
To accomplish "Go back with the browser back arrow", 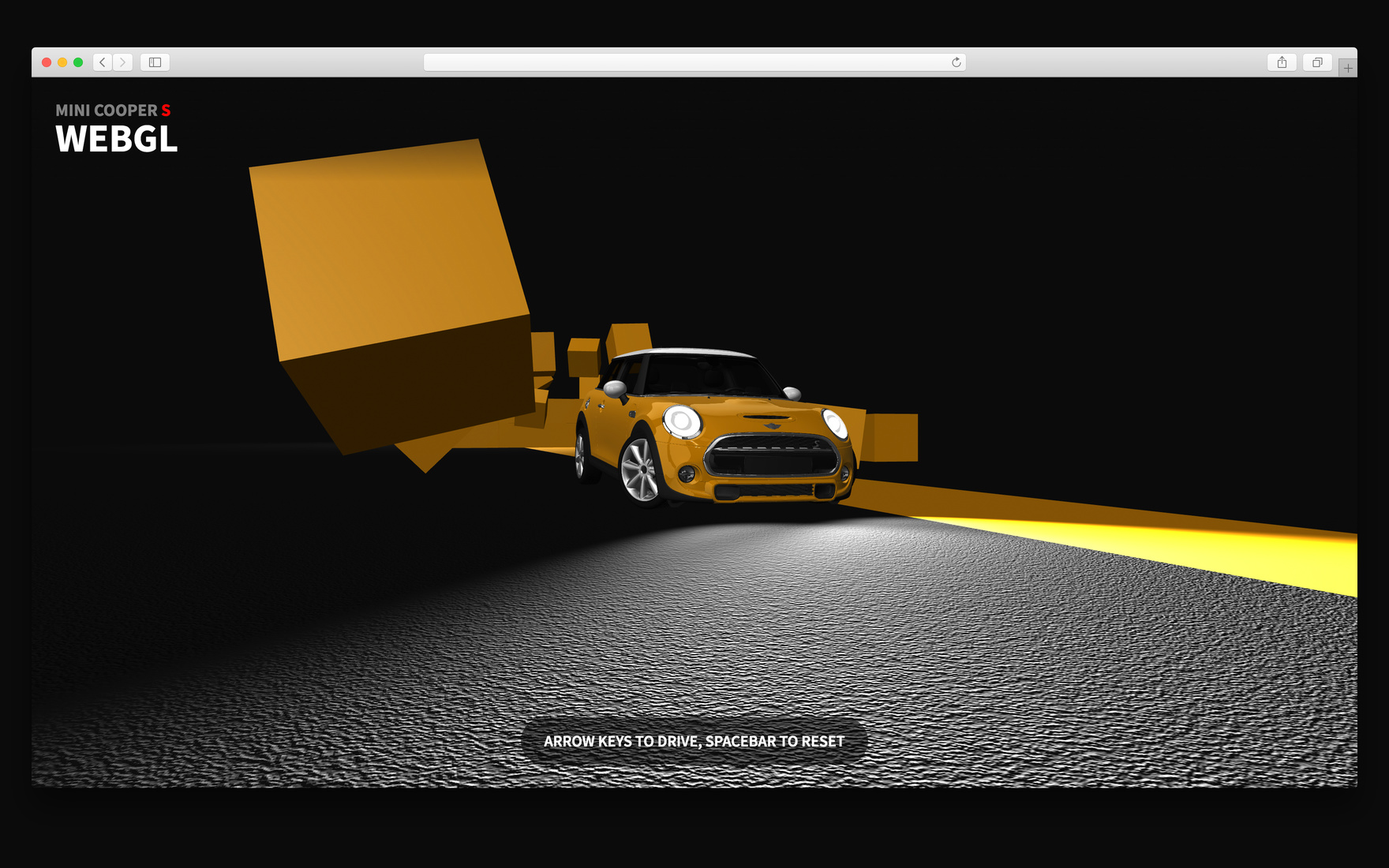I will click(x=103, y=62).
